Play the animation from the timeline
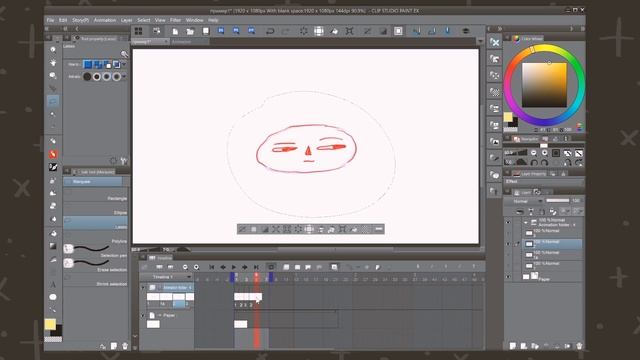The width and height of the screenshot is (640, 360). click(x=234, y=267)
